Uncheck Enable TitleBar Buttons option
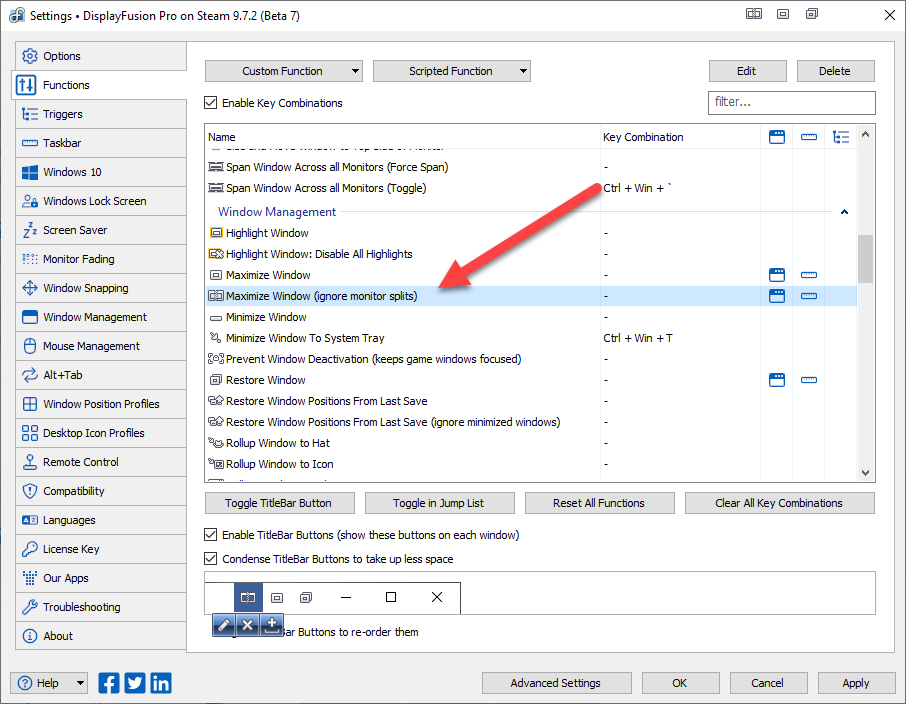The height and width of the screenshot is (704, 906). pos(211,535)
